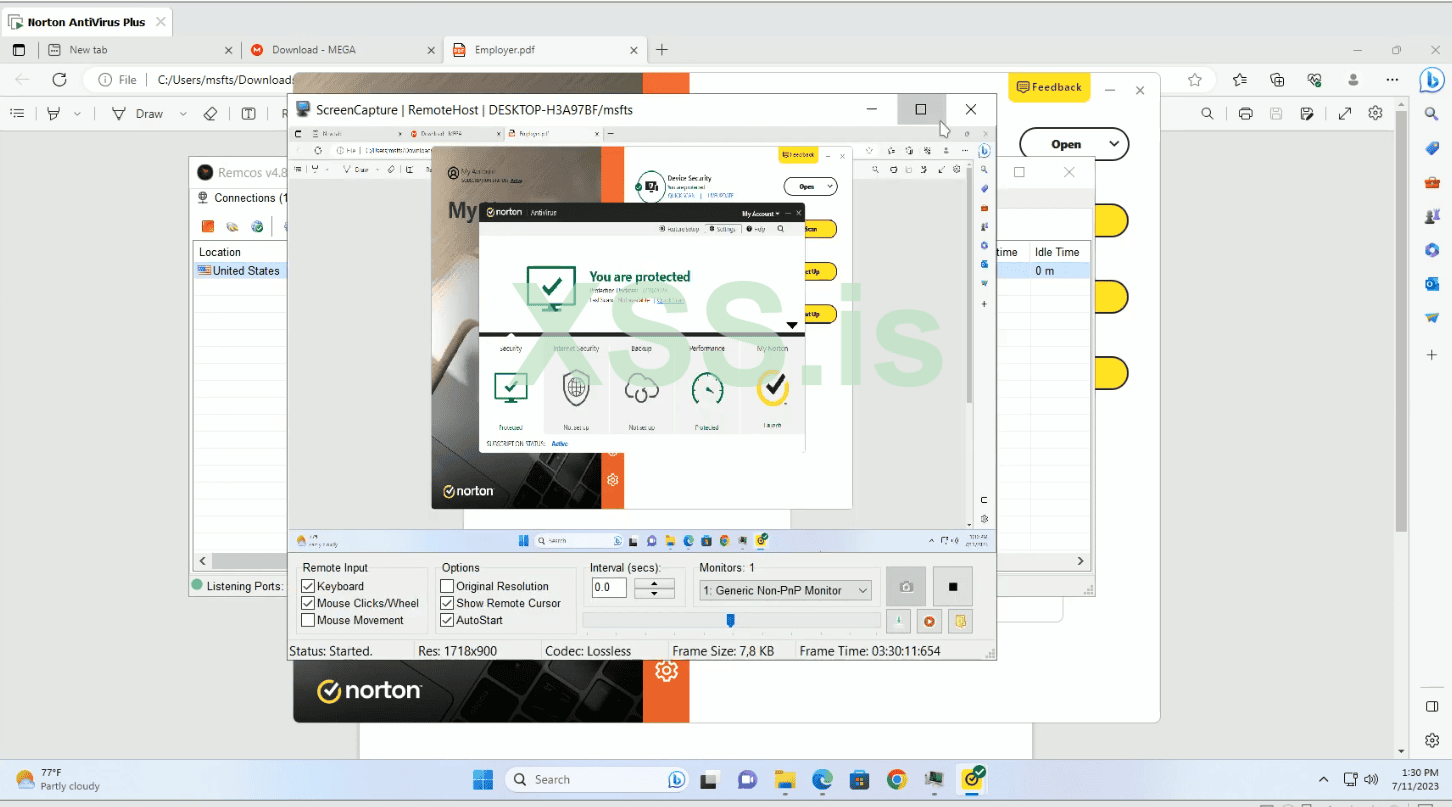Open the yellow folder icon in ScreenCapture
This screenshot has width=1452, height=807.
coord(960,622)
